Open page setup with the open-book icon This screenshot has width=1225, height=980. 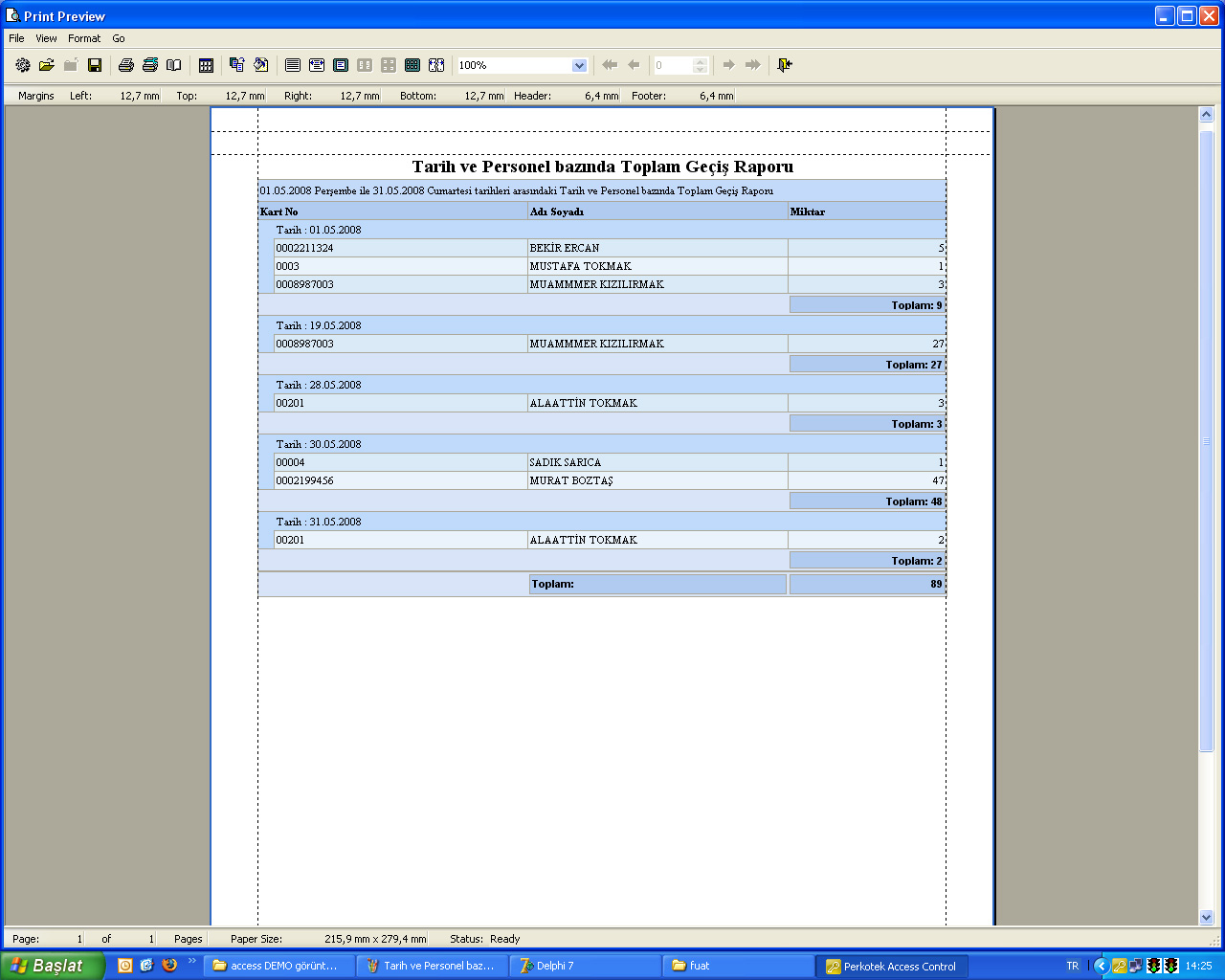[x=173, y=65]
